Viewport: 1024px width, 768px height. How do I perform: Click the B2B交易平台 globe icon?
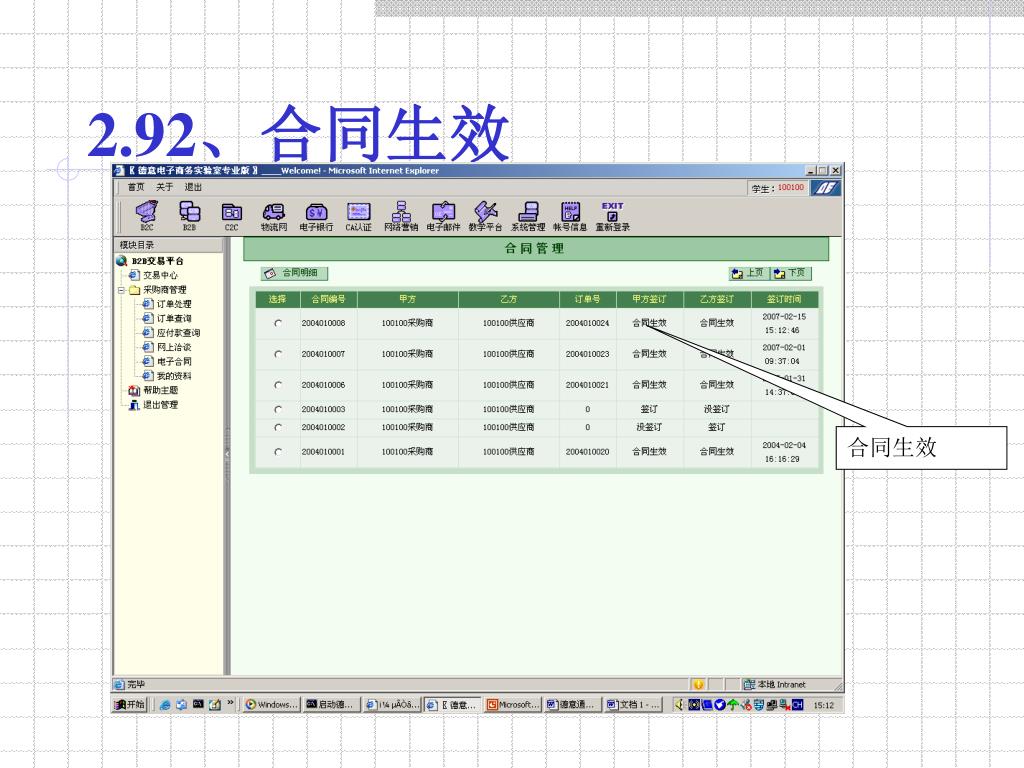(121, 261)
